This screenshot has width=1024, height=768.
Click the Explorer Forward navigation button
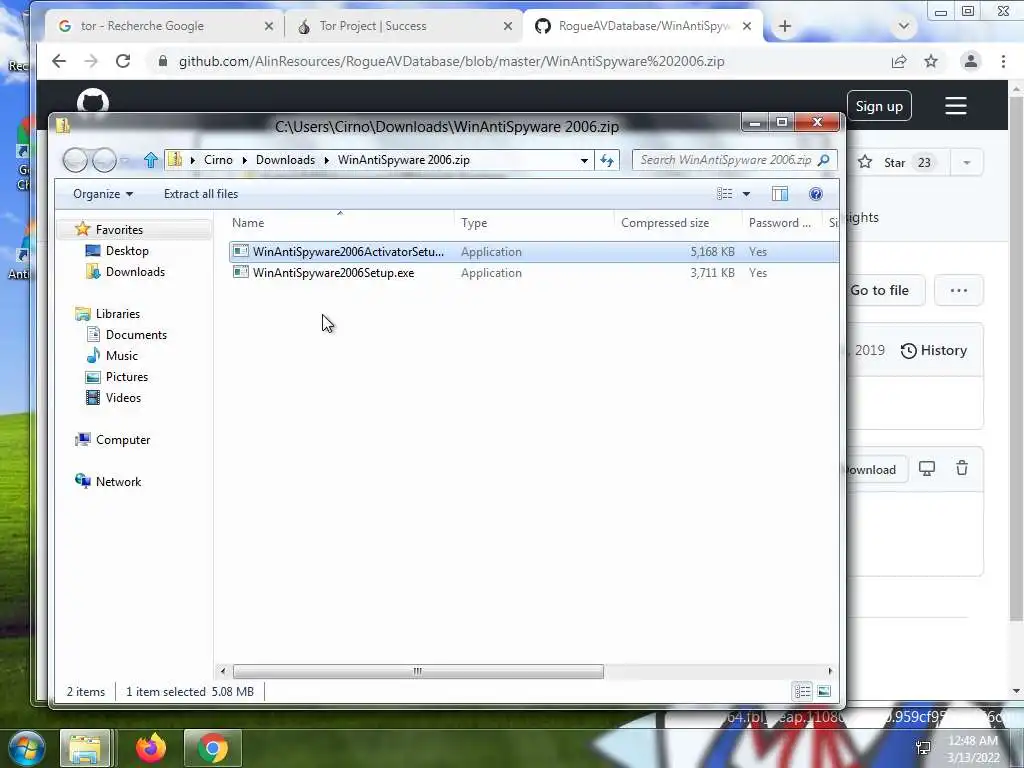(104, 160)
